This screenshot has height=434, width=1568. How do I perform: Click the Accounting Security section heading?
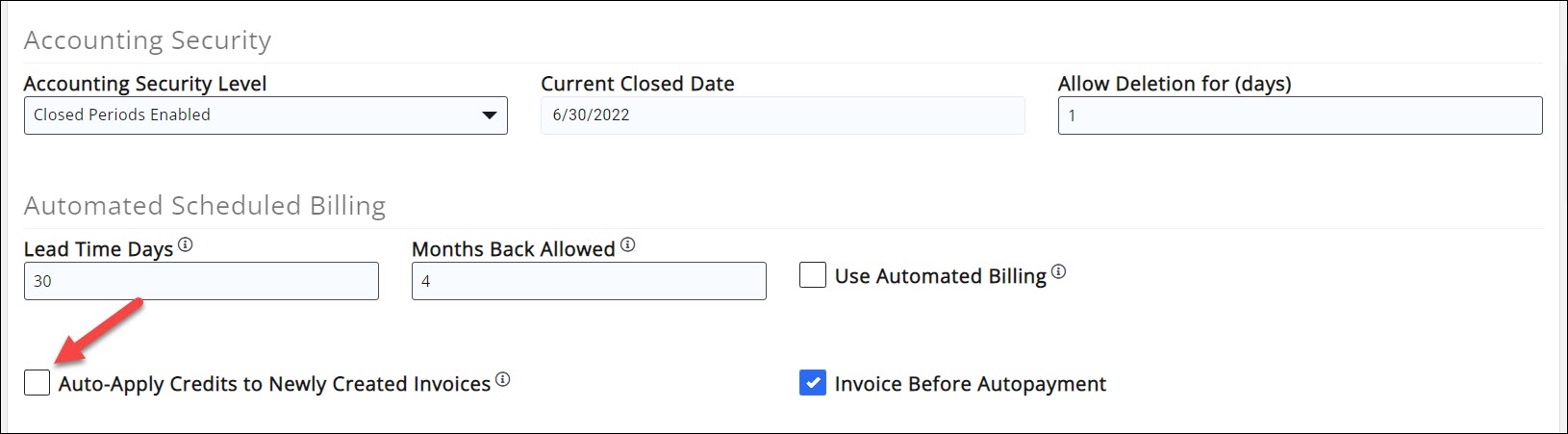(147, 40)
